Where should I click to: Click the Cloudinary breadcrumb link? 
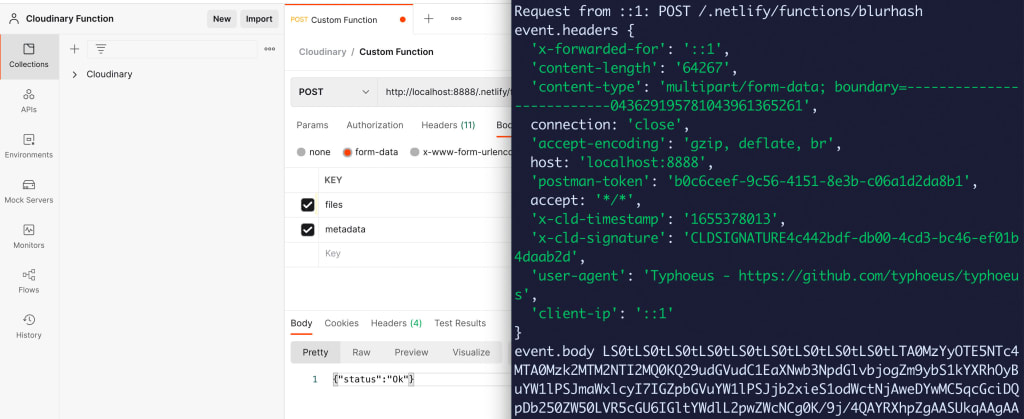pos(323,52)
